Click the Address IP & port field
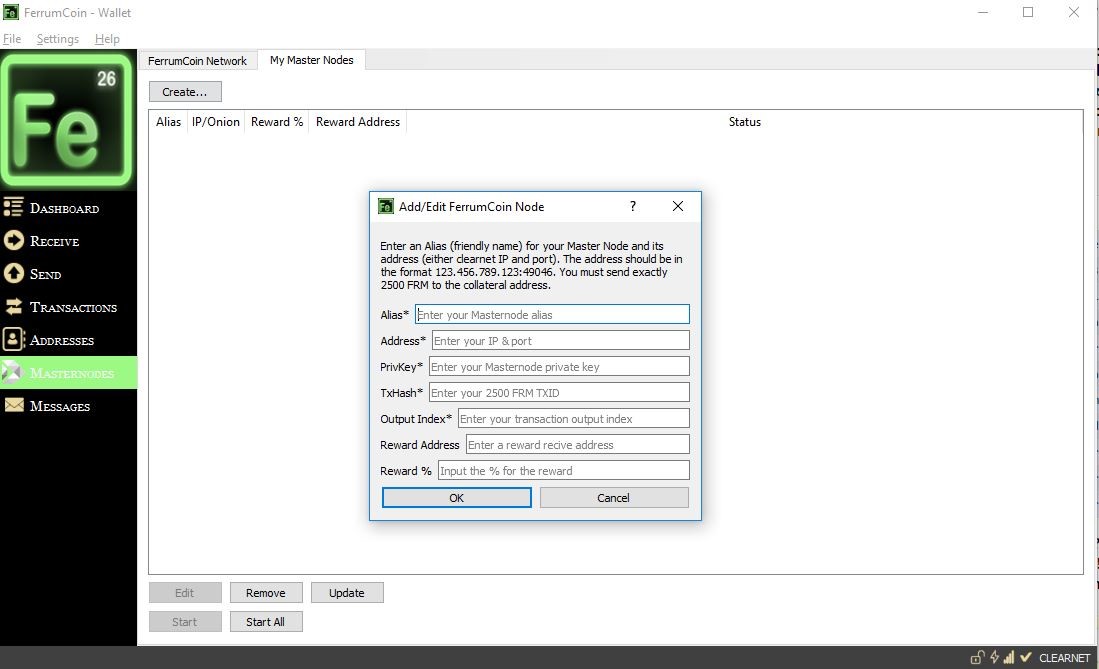 tap(561, 340)
